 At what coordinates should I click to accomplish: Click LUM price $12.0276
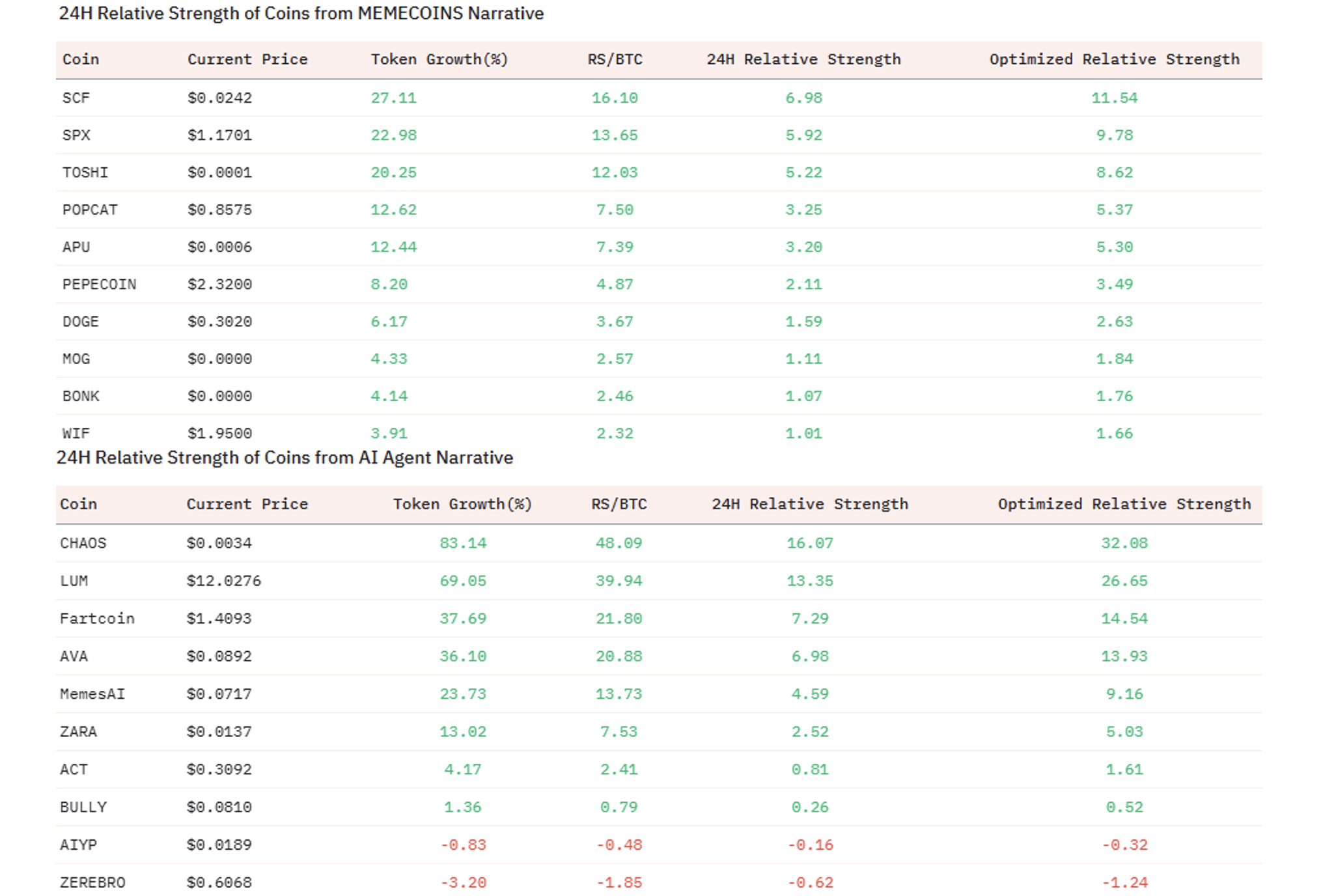pyautogui.click(x=223, y=581)
